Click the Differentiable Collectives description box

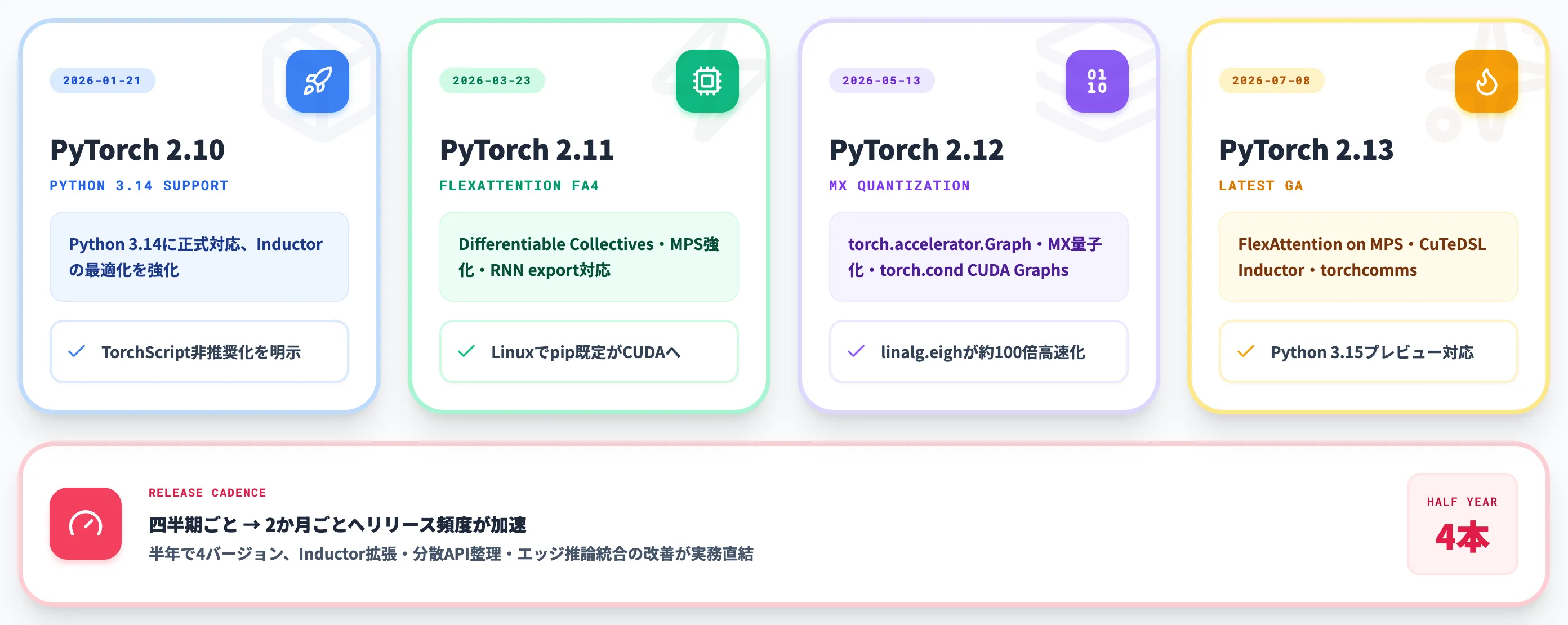[589, 256]
